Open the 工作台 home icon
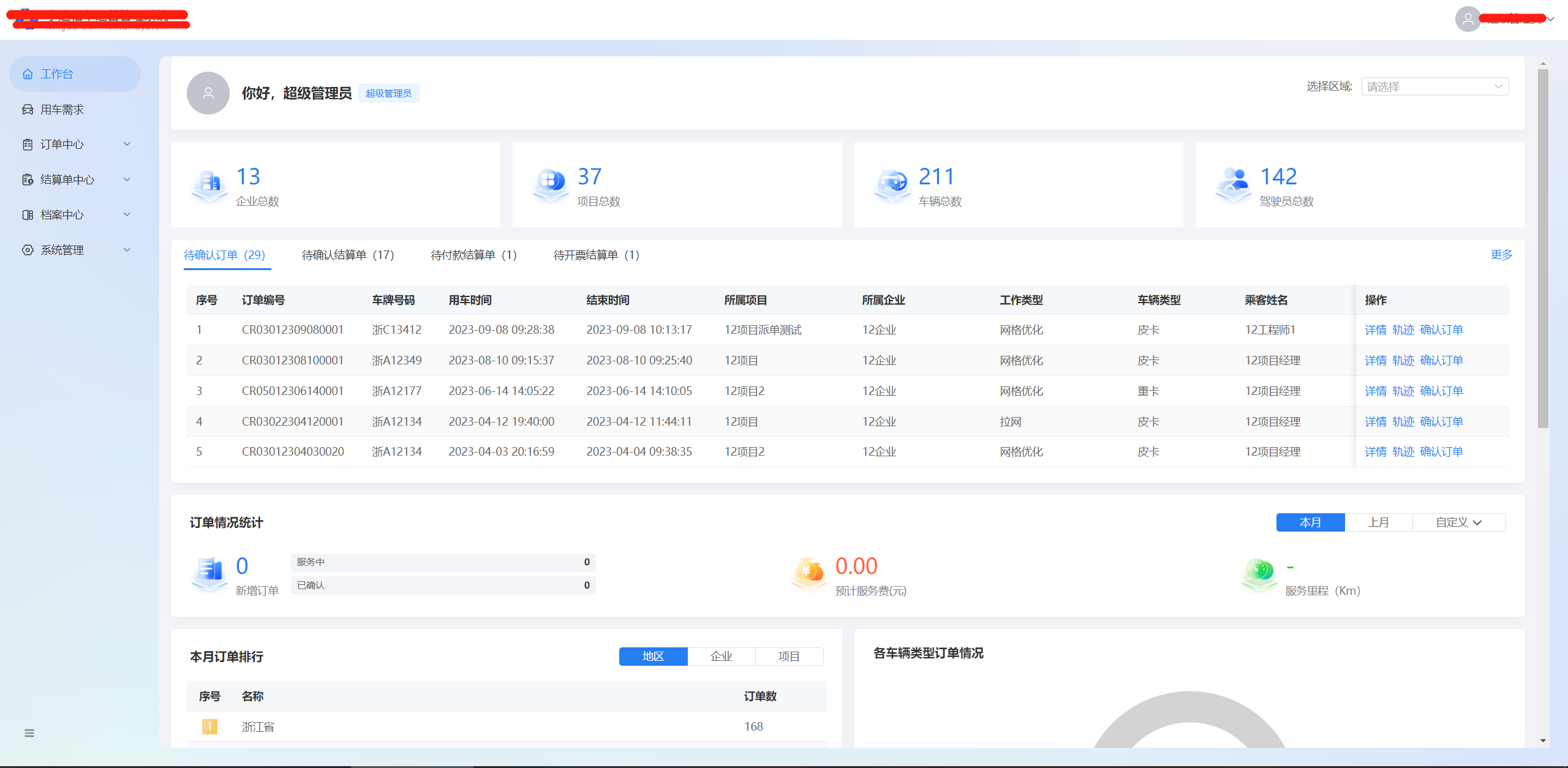The image size is (1568, 768). point(28,74)
